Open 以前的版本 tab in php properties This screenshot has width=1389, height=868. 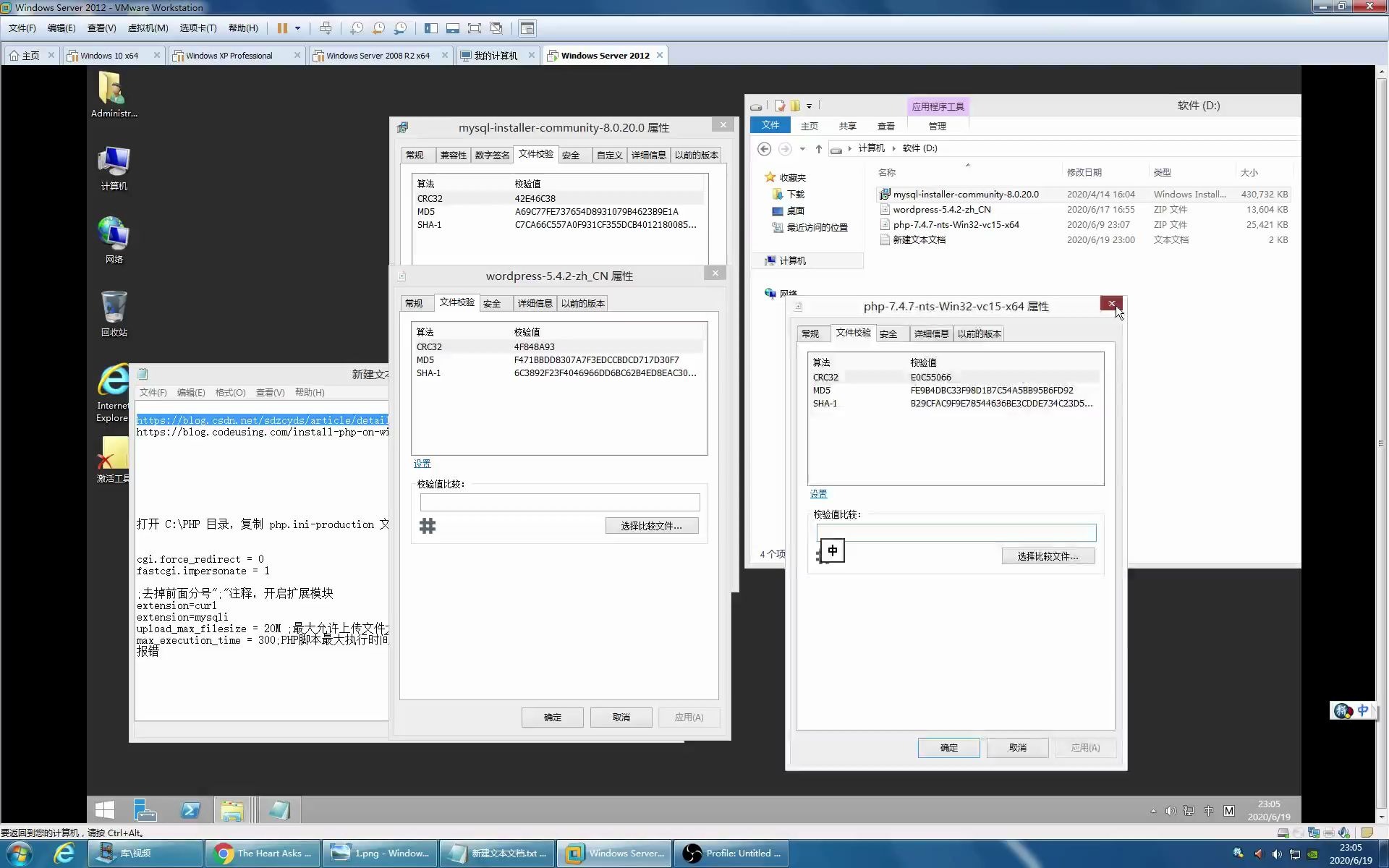tap(980, 333)
